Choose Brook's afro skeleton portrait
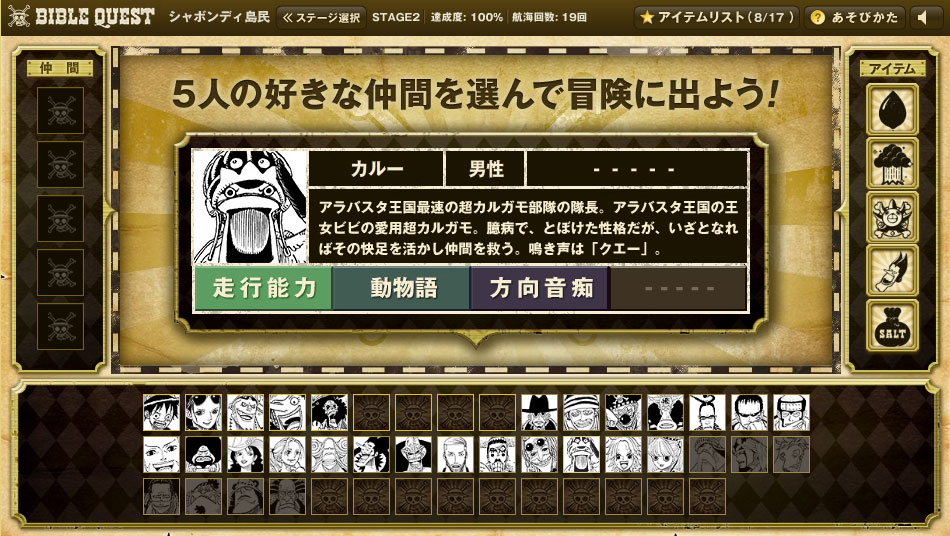This screenshot has width=950, height=536. 330,412
